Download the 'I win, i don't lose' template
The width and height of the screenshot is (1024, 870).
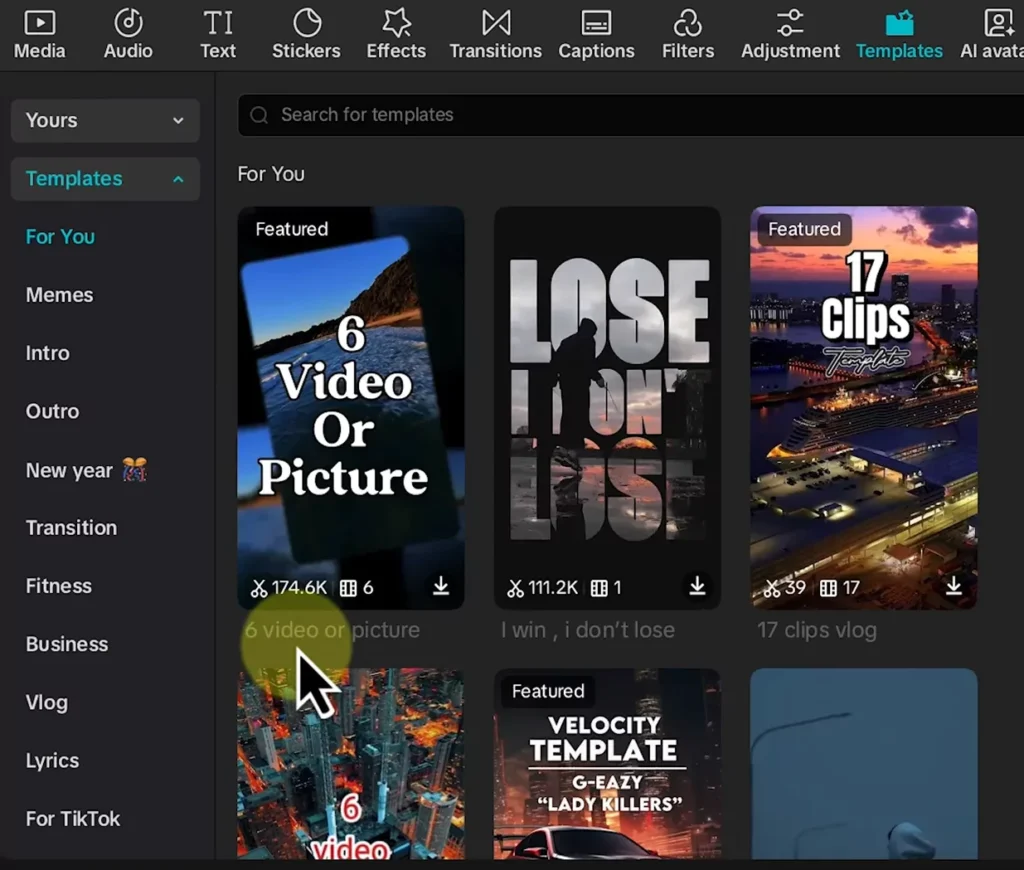(x=697, y=587)
